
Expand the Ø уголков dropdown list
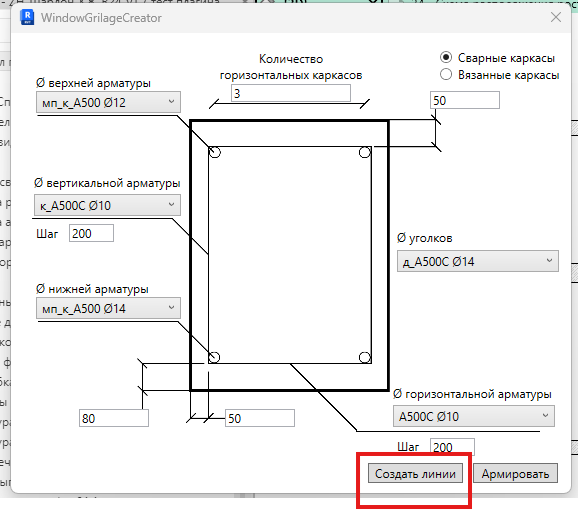pos(478,261)
